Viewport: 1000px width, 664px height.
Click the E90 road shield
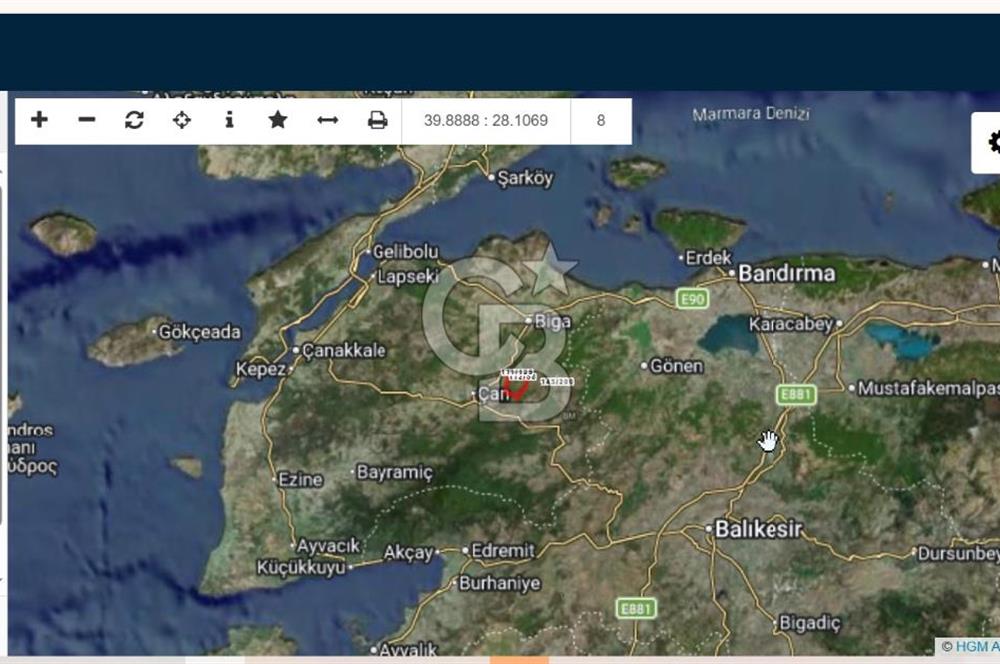pyautogui.click(x=692, y=299)
